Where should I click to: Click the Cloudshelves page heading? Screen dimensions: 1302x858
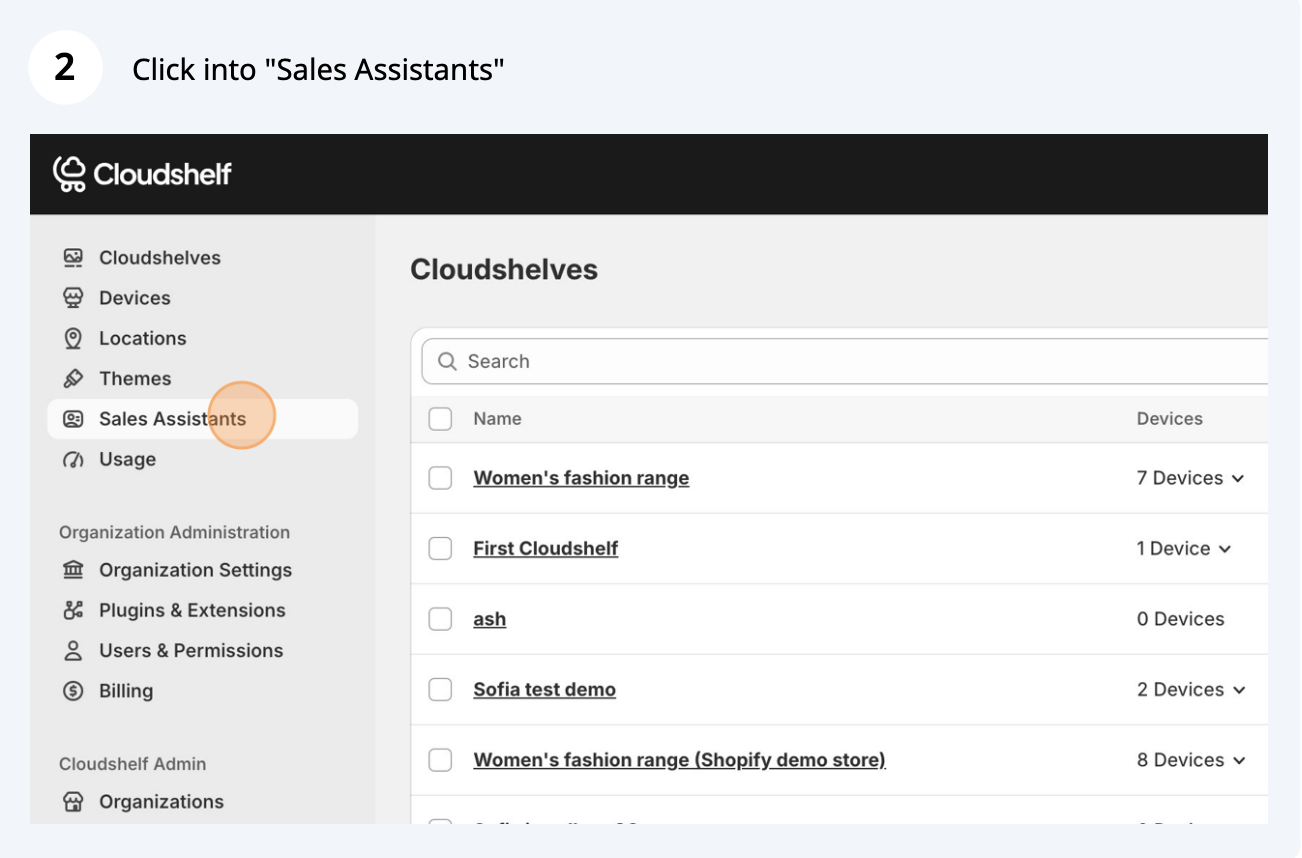coord(504,270)
